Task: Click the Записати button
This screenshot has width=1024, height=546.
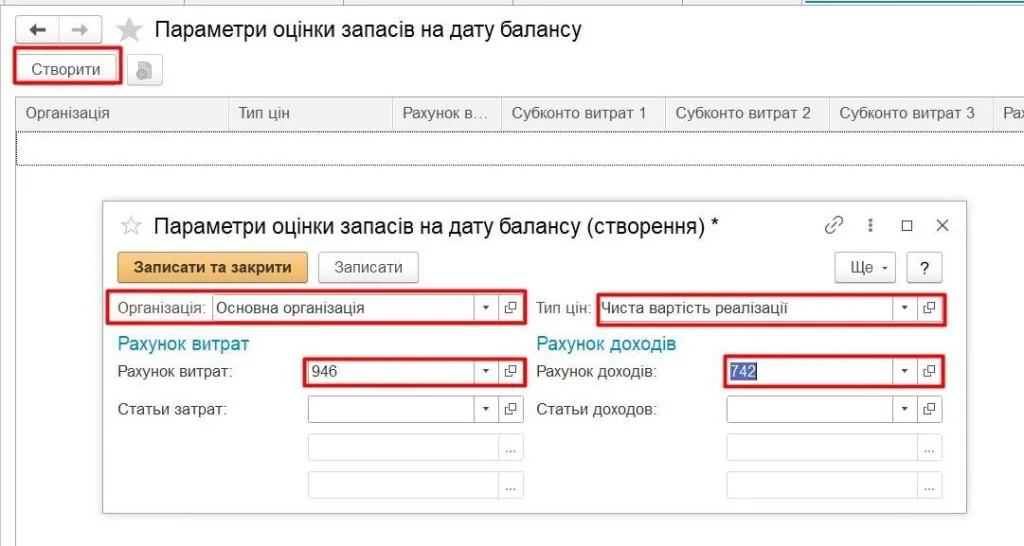Action: [368, 267]
